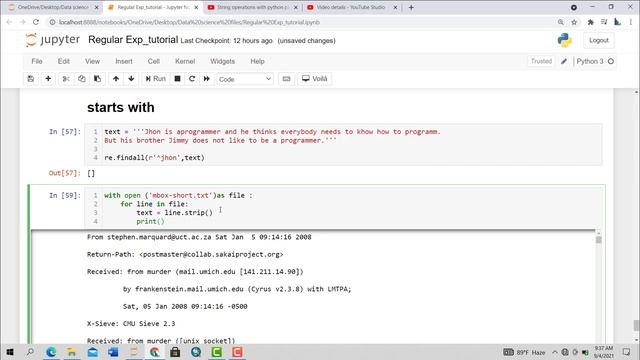Click inside the In [57] code cell
Viewport: 640px width, 360px height.
(x=343, y=144)
